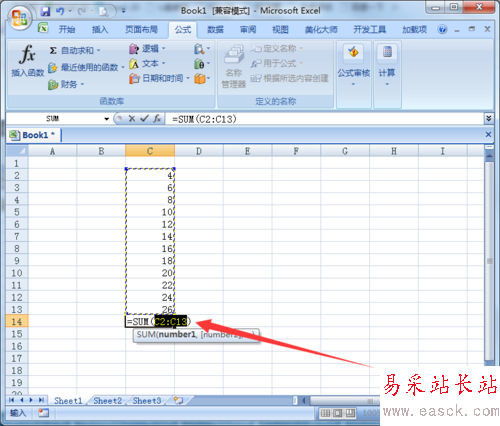500x426 pixels.
Task: Click macro record icon in status bar
Action: (43, 413)
